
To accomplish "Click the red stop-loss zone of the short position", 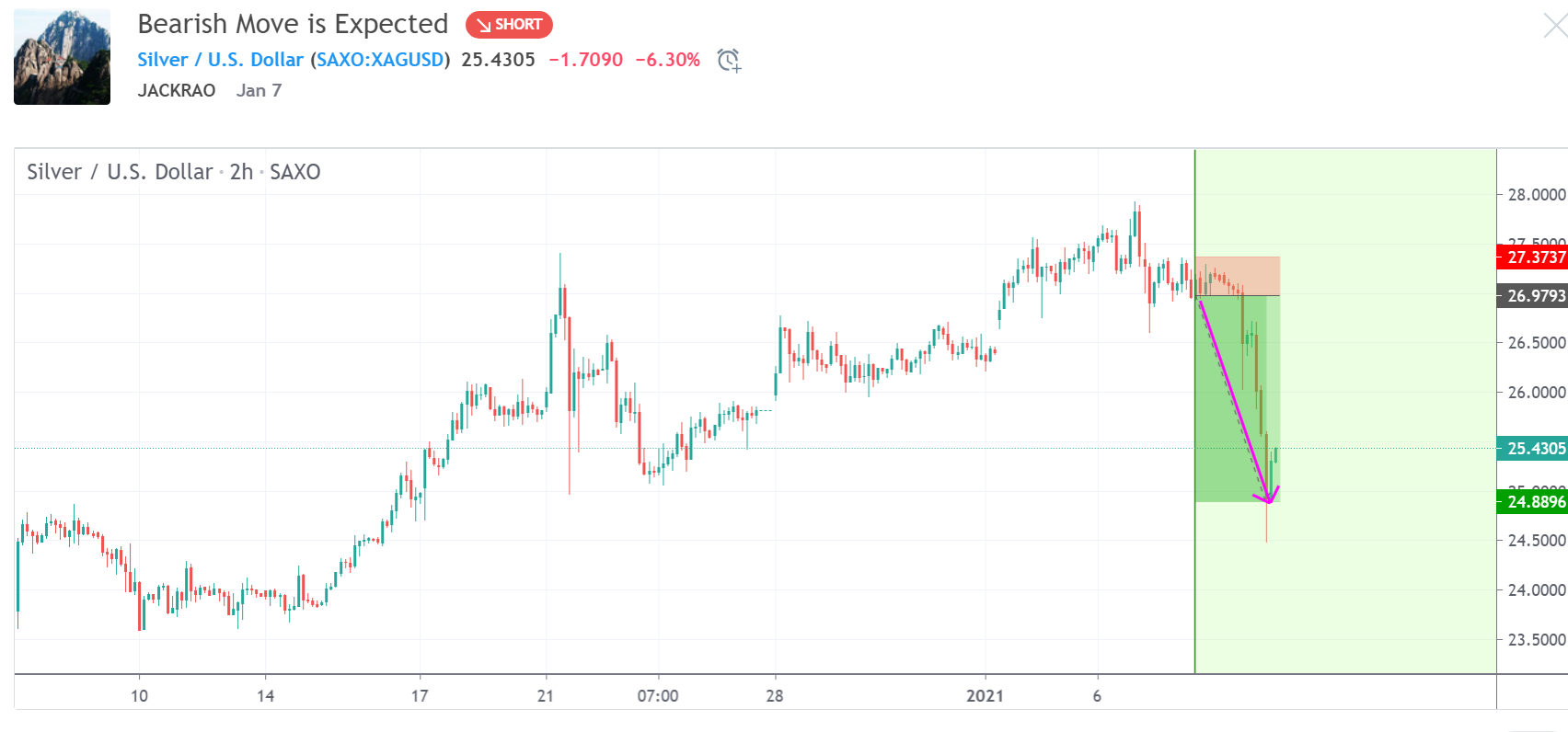I will click(x=1237, y=272).
